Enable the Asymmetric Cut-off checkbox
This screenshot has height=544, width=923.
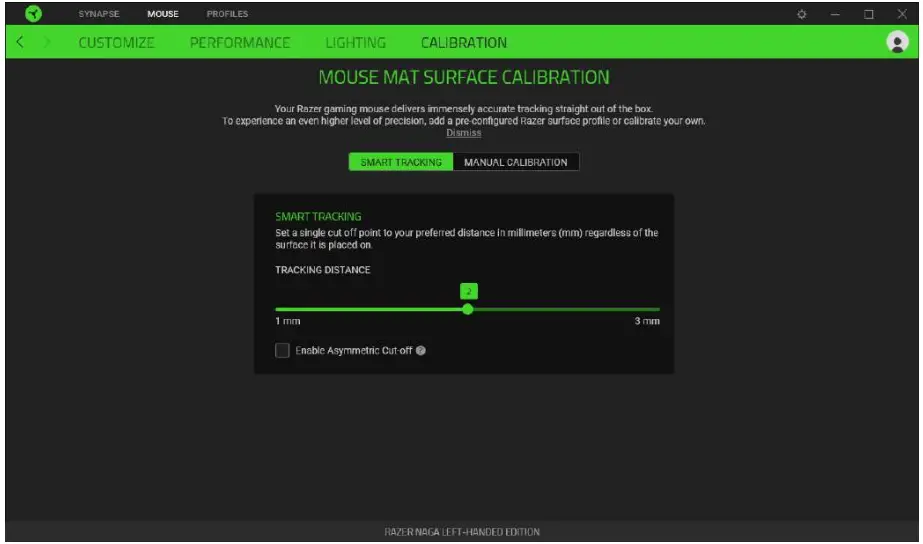click(283, 350)
